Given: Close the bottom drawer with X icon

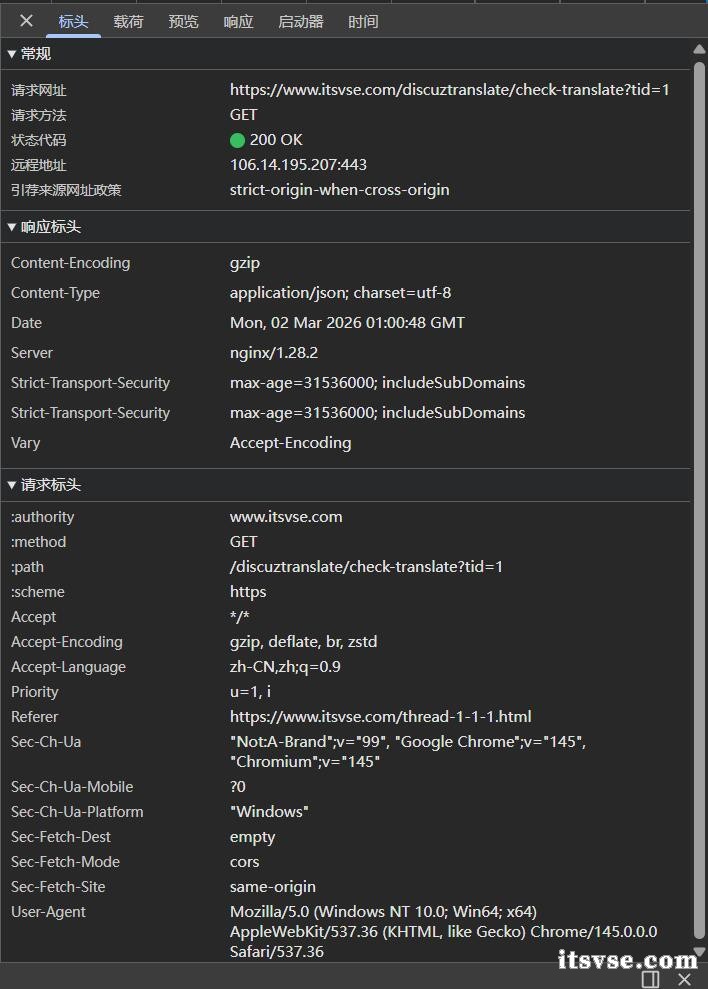Looking at the screenshot, I should pyautogui.click(x=685, y=978).
